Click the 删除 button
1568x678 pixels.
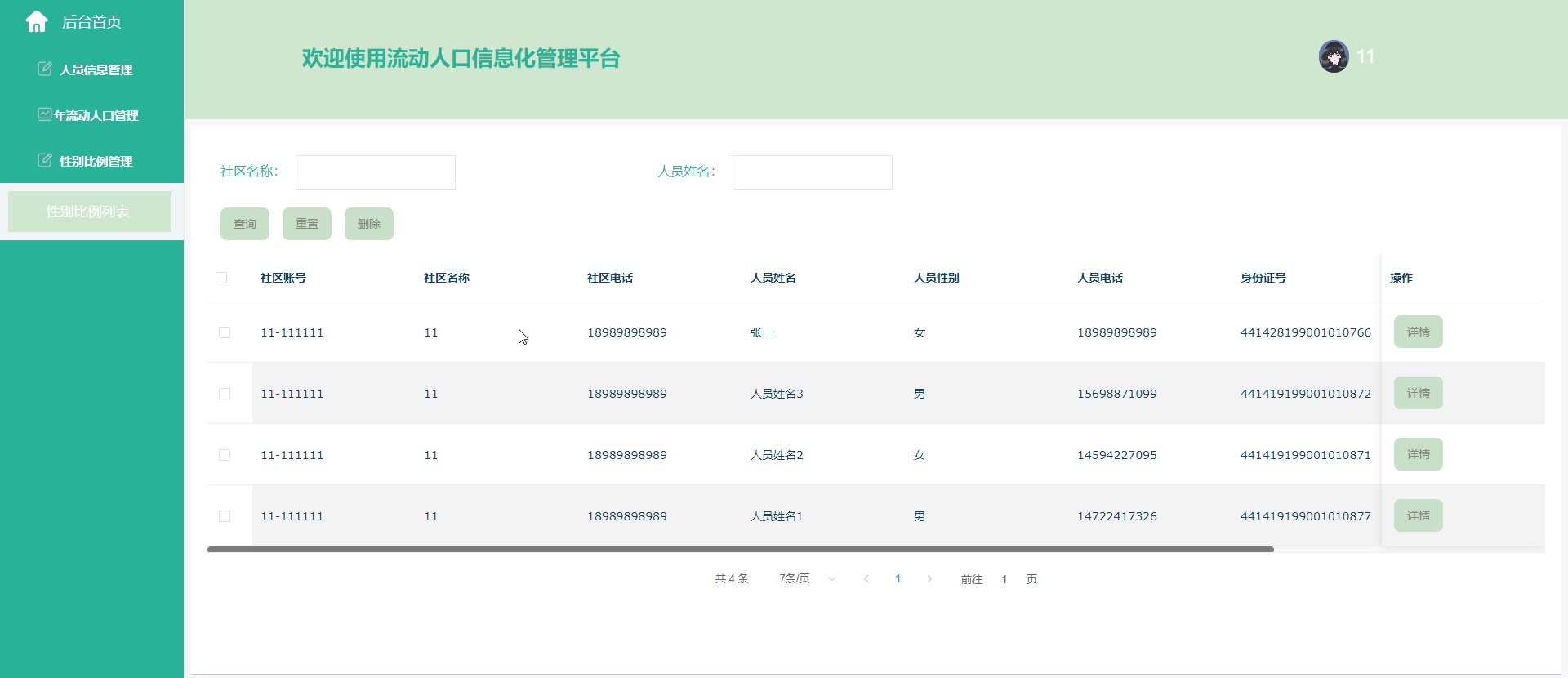pos(369,224)
